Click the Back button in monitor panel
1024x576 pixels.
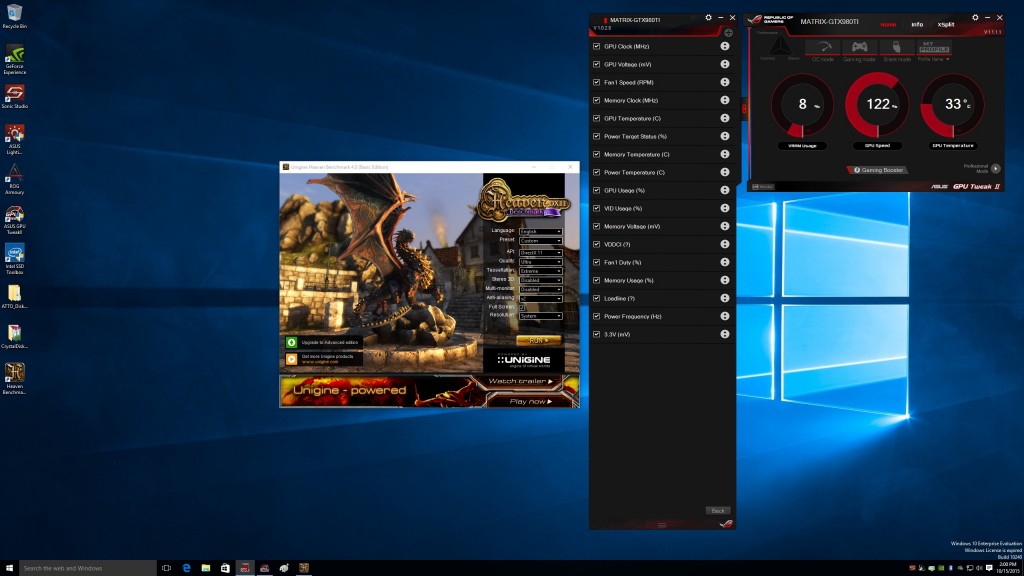(718, 511)
